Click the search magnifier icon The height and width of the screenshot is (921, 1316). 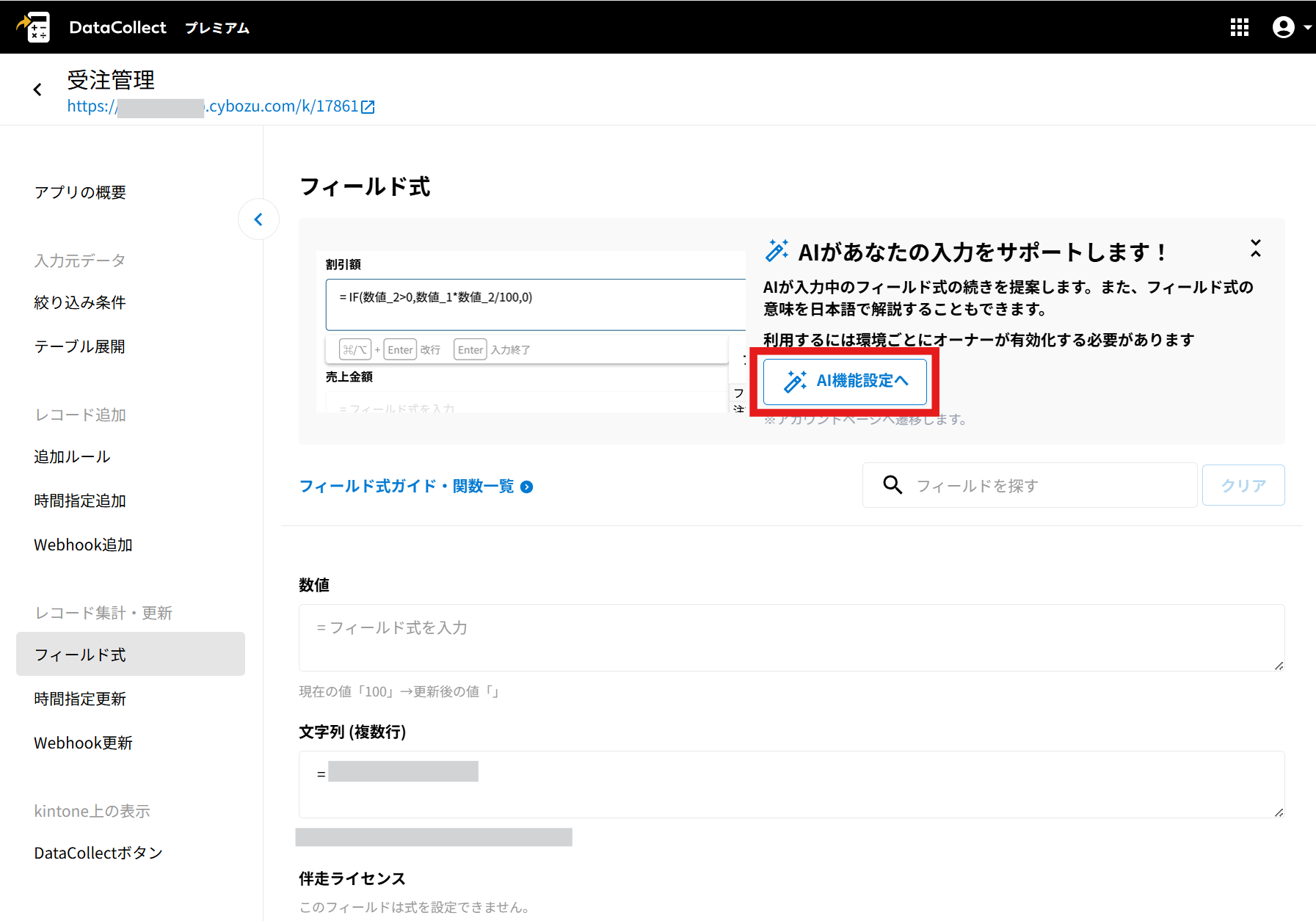coord(893,485)
